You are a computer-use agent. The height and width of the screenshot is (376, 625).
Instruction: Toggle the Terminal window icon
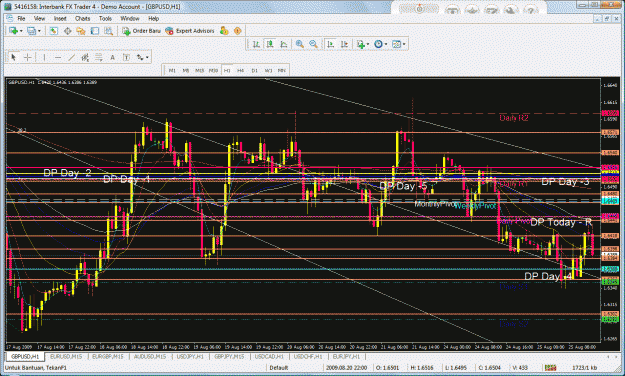click(x=94, y=31)
